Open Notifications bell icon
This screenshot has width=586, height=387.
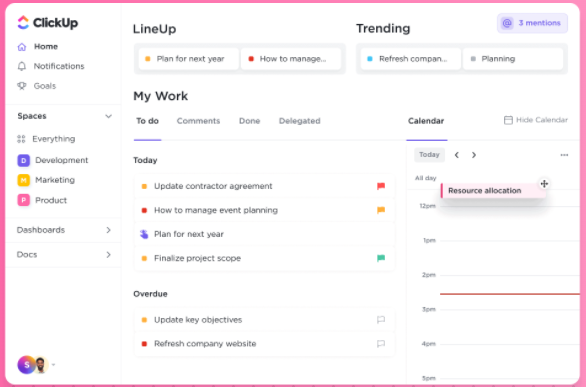tap(22, 66)
